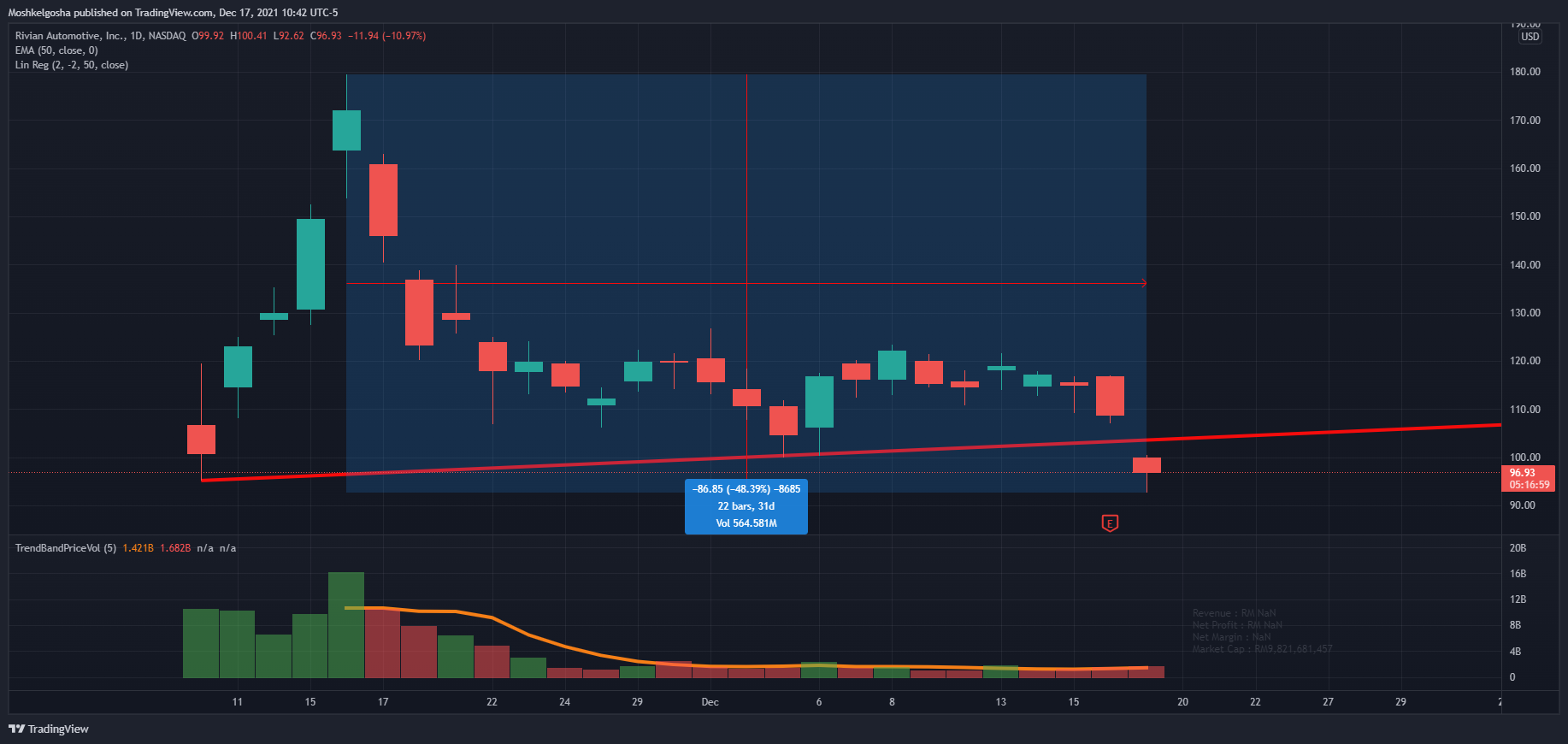The image size is (1568, 744).
Task: Click the published-by header text line
Action: point(173,13)
